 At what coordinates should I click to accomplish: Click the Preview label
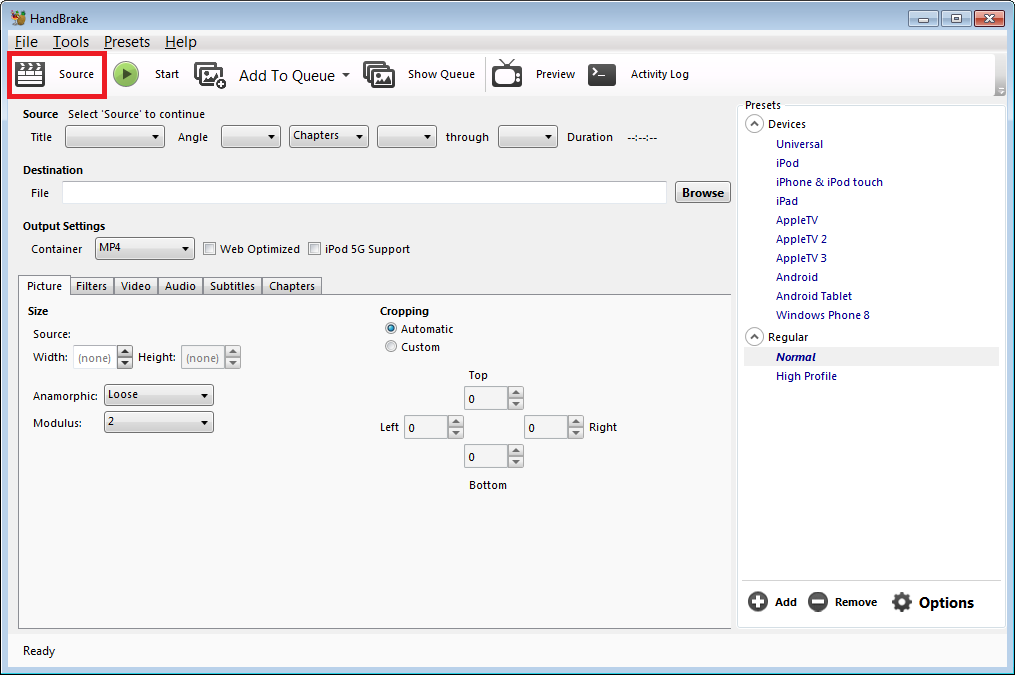[x=555, y=74]
